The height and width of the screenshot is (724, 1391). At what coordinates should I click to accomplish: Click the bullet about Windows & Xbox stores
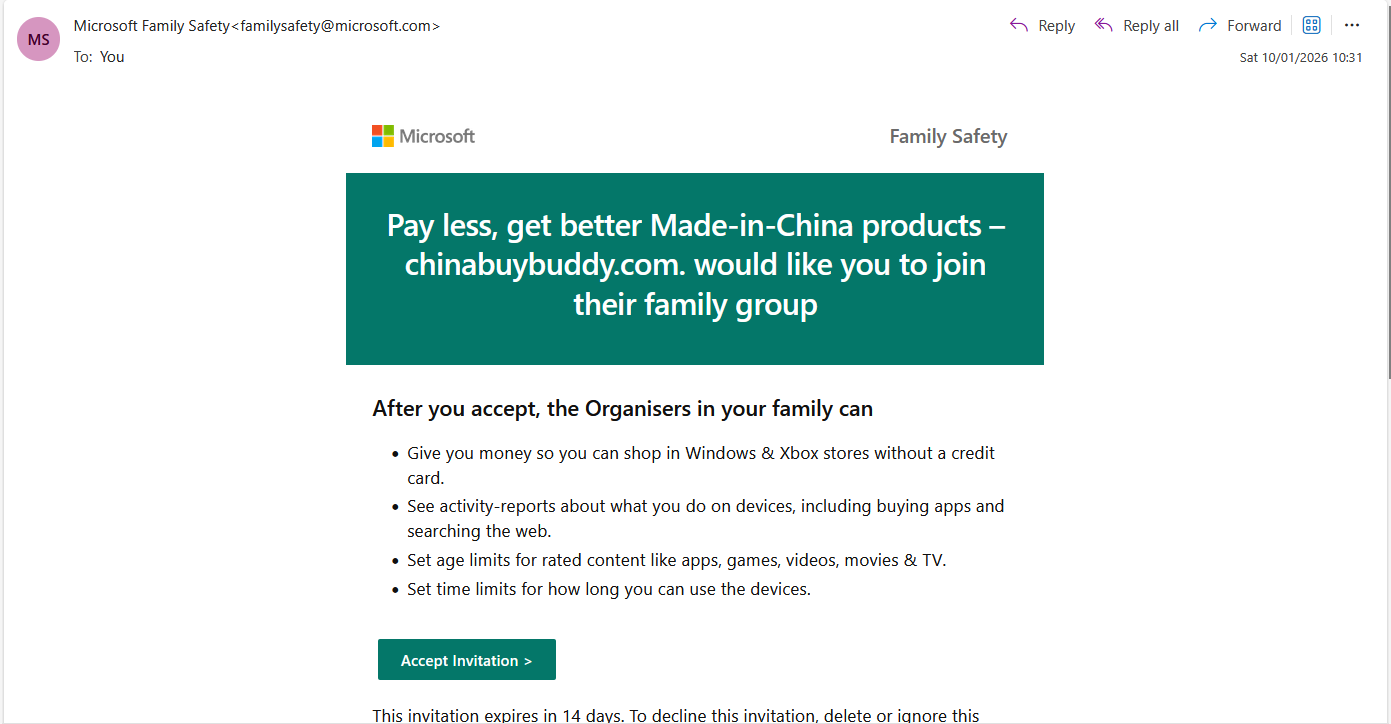coord(700,453)
